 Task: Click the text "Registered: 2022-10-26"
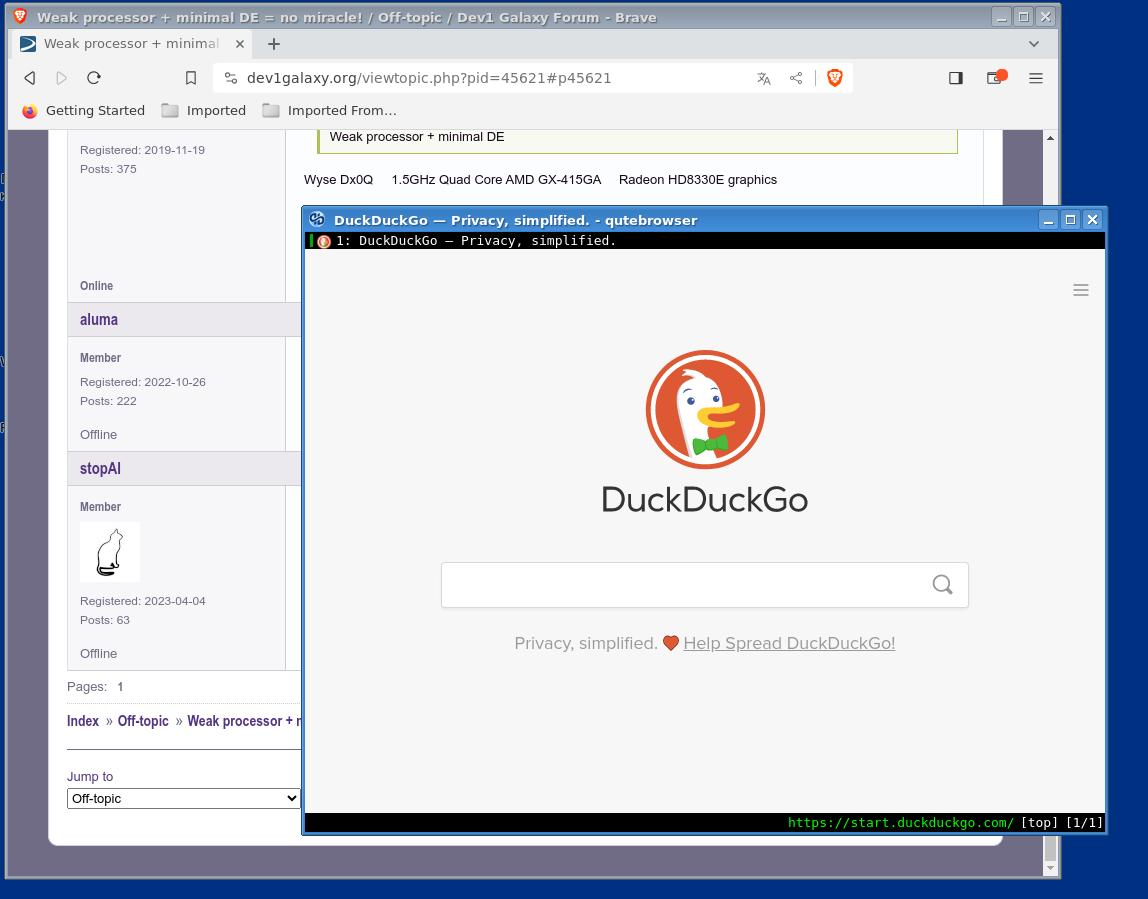[143, 382]
